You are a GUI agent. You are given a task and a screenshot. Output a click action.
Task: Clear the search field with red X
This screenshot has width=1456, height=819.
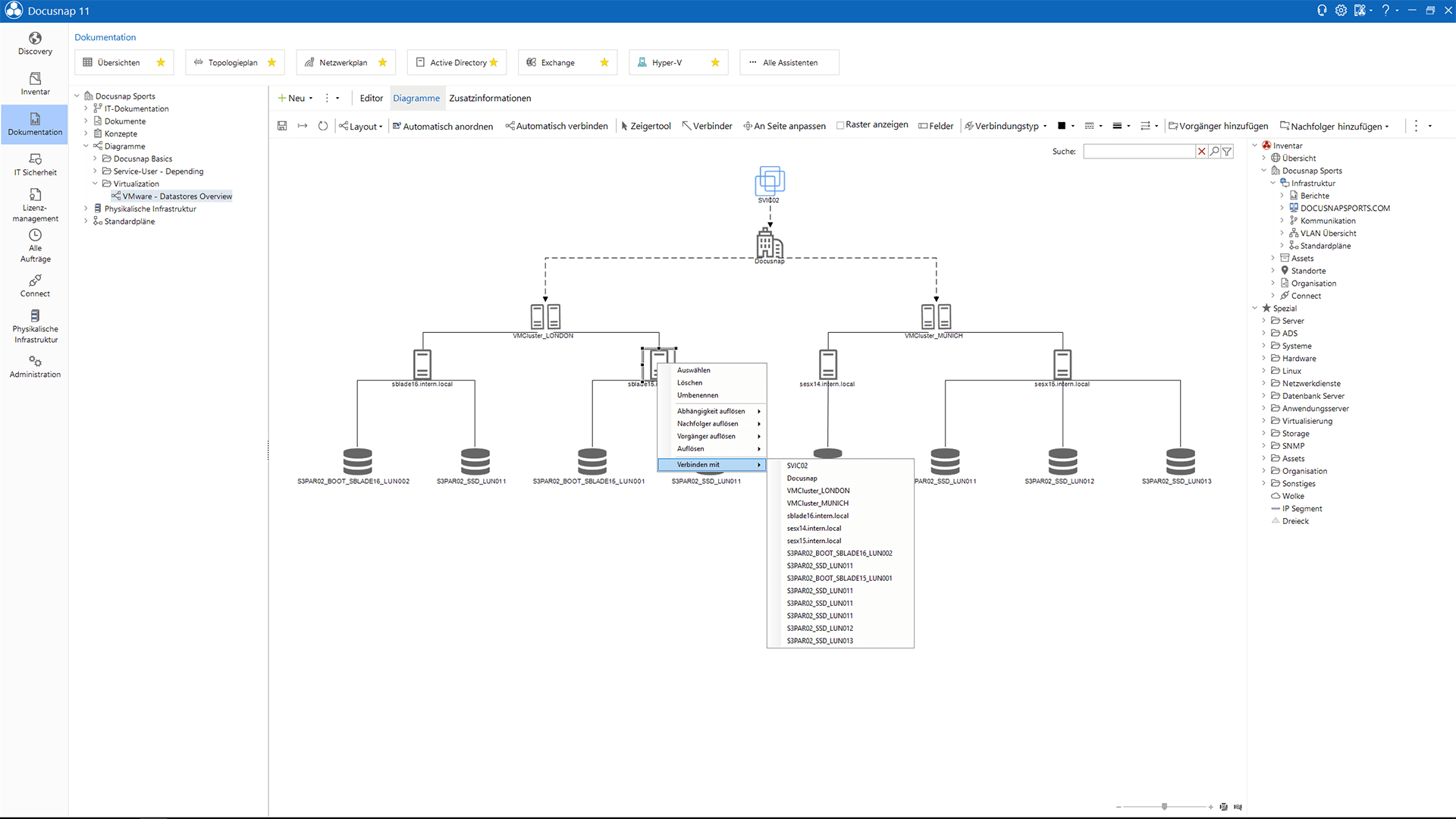1201,152
